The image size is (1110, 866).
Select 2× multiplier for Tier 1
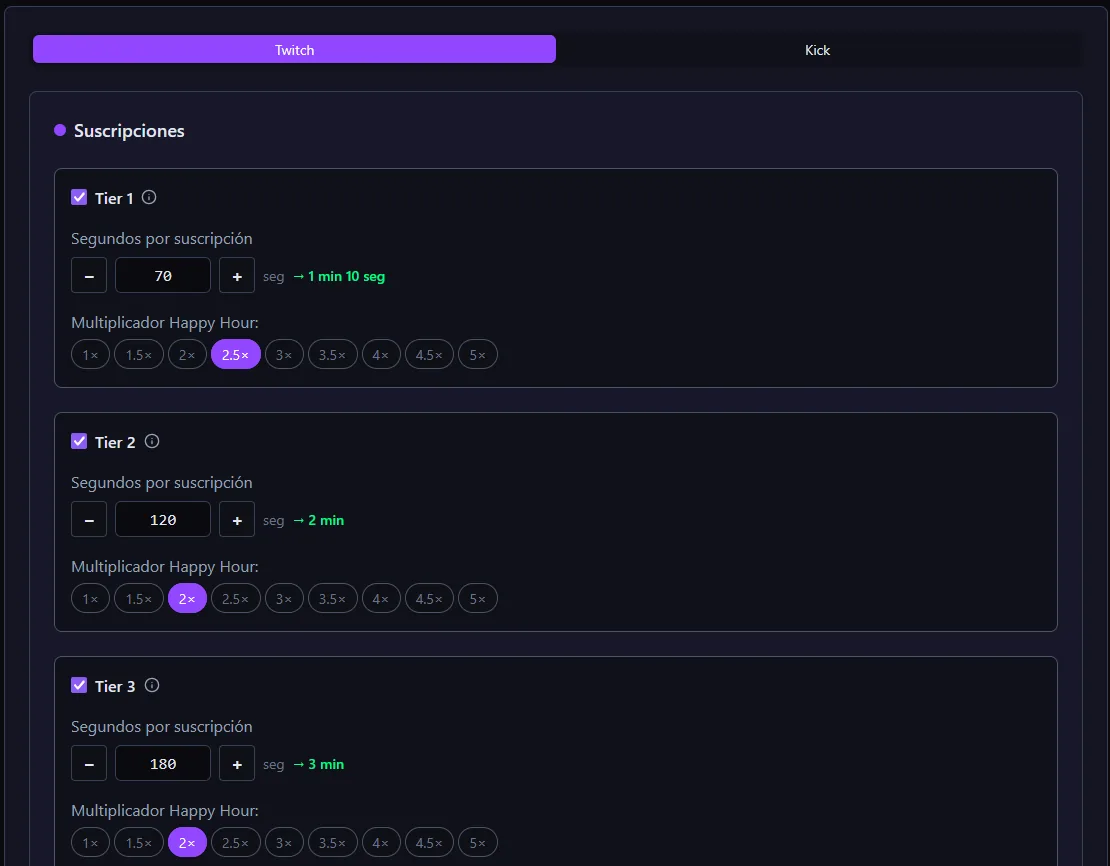coord(188,355)
